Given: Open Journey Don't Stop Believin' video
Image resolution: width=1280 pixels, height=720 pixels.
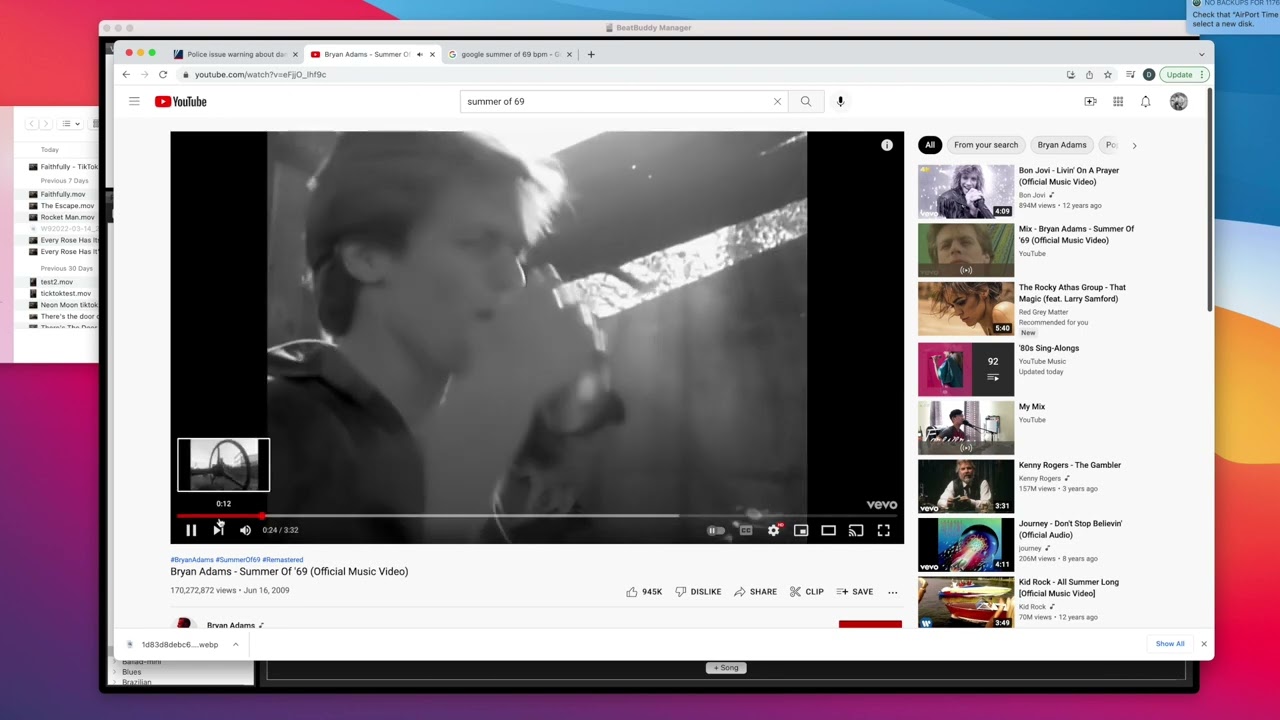Looking at the screenshot, I should pyautogui.click(x=966, y=544).
